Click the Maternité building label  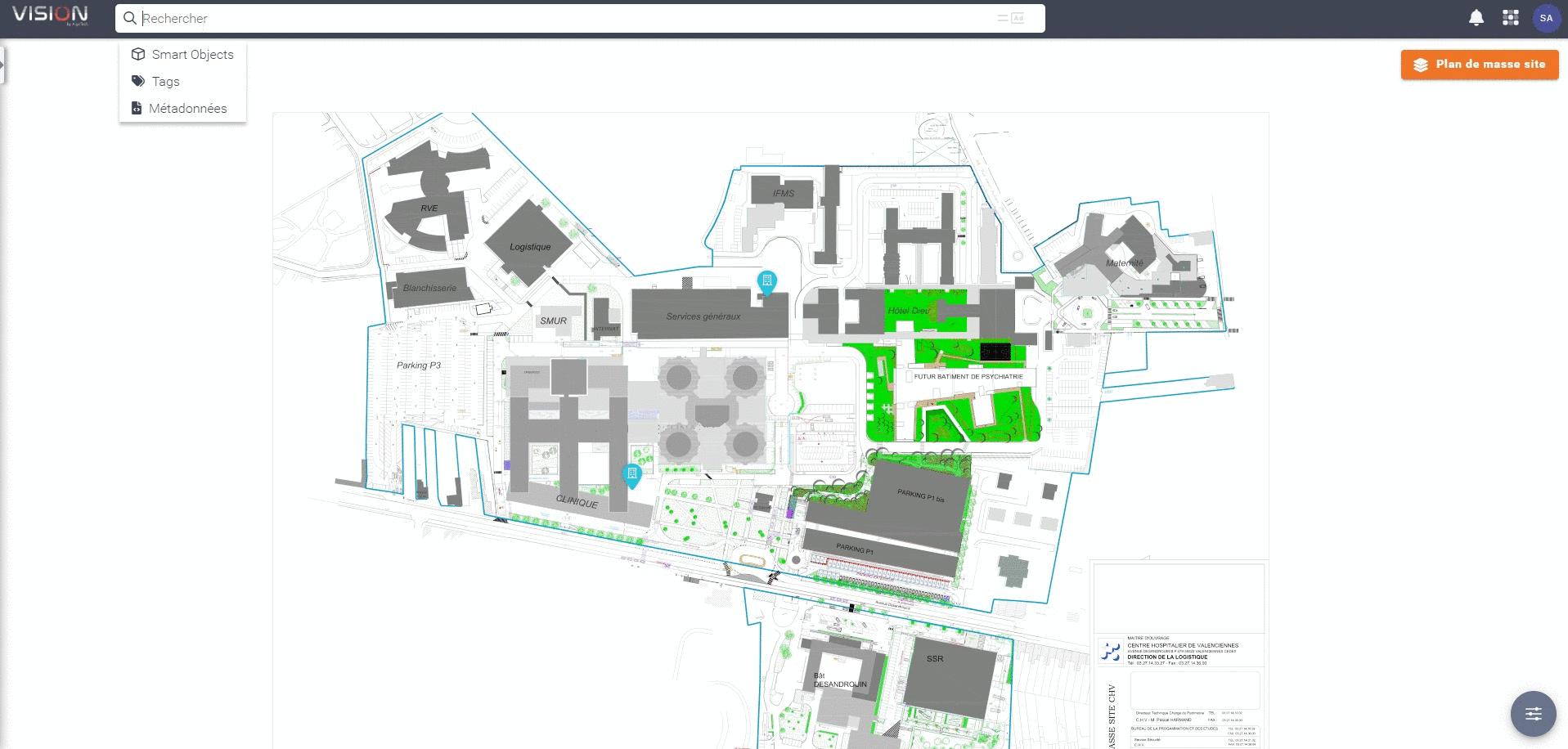1125,263
